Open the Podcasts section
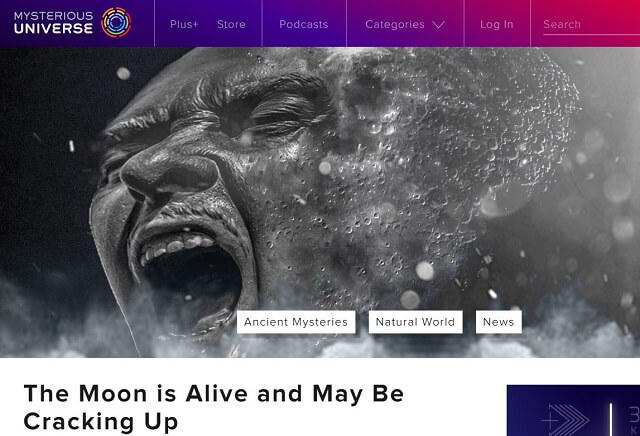Image resolution: width=640 pixels, height=436 pixels. [304, 24]
